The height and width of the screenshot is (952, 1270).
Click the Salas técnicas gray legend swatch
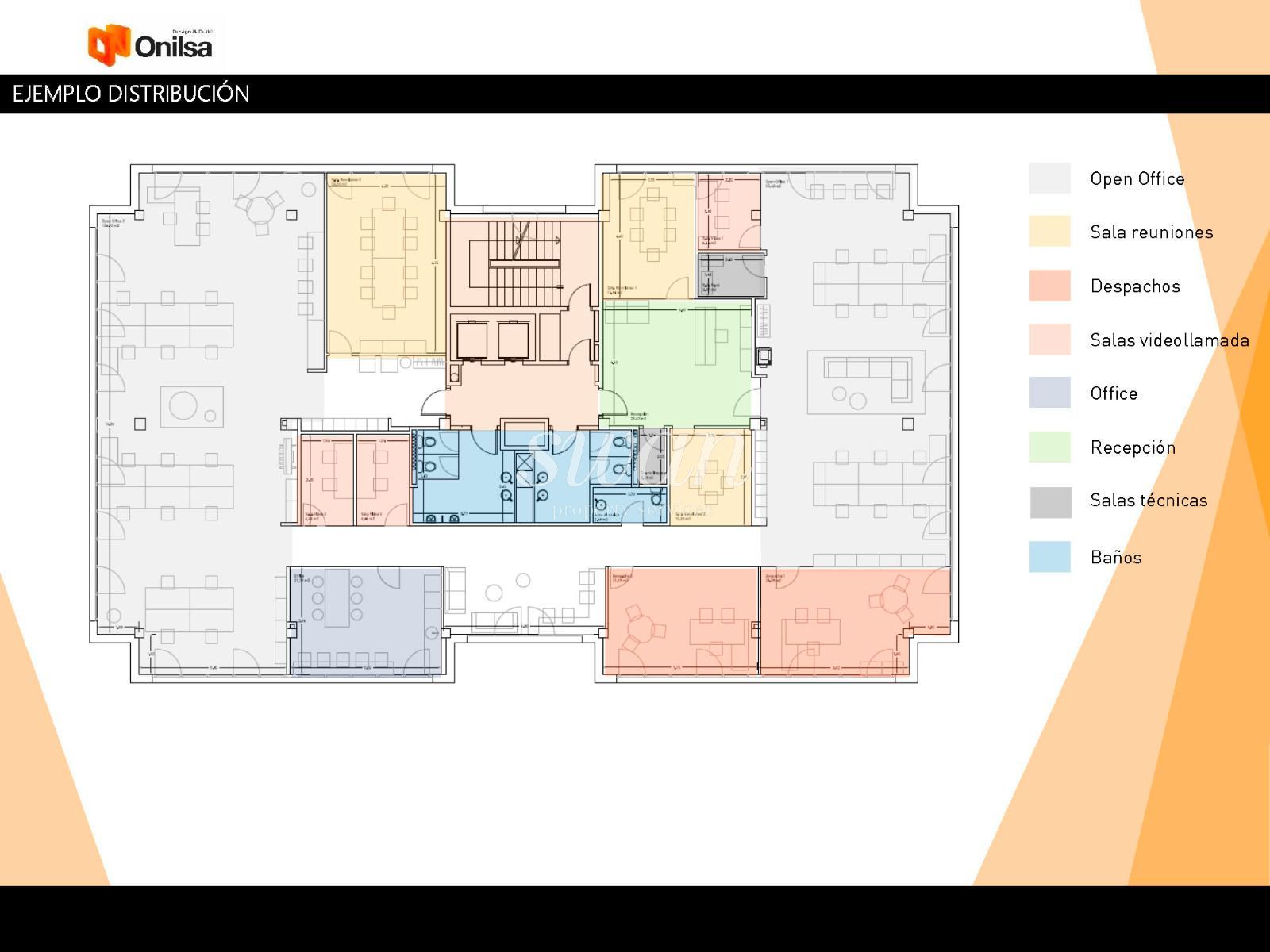(1049, 502)
